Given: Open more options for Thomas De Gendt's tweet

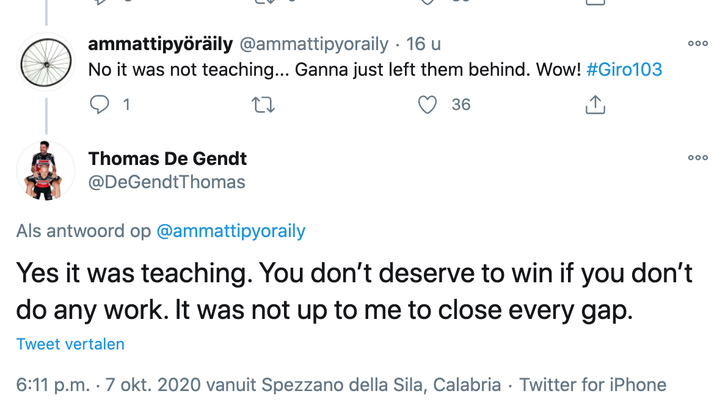Looking at the screenshot, I should [697, 158].
